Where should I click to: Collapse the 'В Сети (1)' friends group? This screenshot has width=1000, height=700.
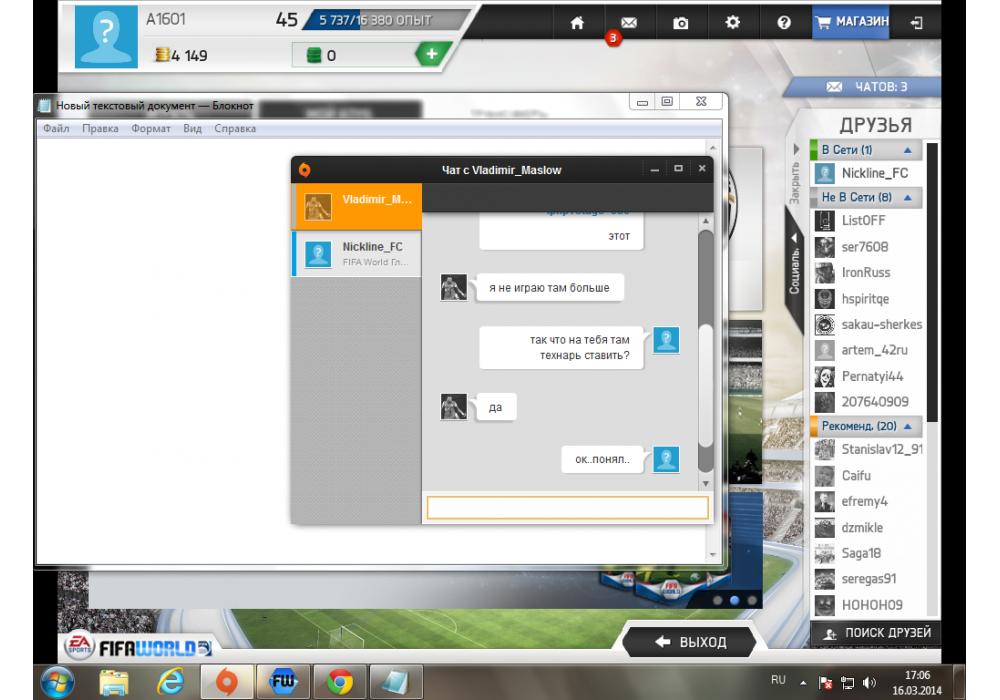click(907, 150)
